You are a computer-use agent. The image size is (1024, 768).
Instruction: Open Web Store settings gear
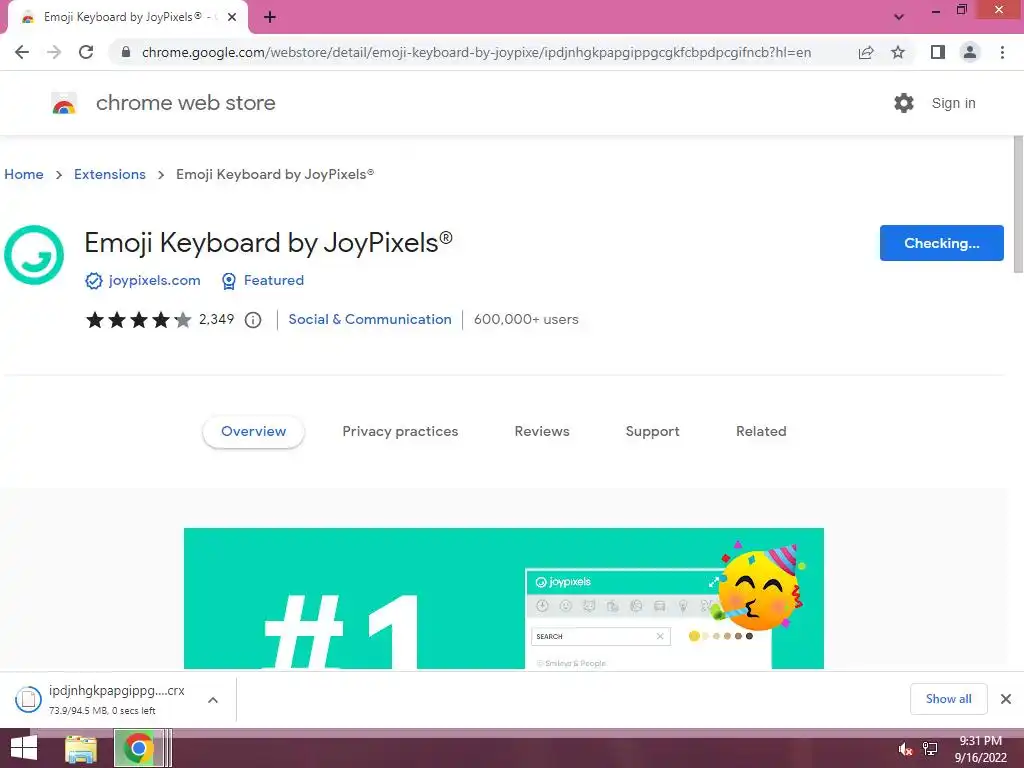[904, 103]
